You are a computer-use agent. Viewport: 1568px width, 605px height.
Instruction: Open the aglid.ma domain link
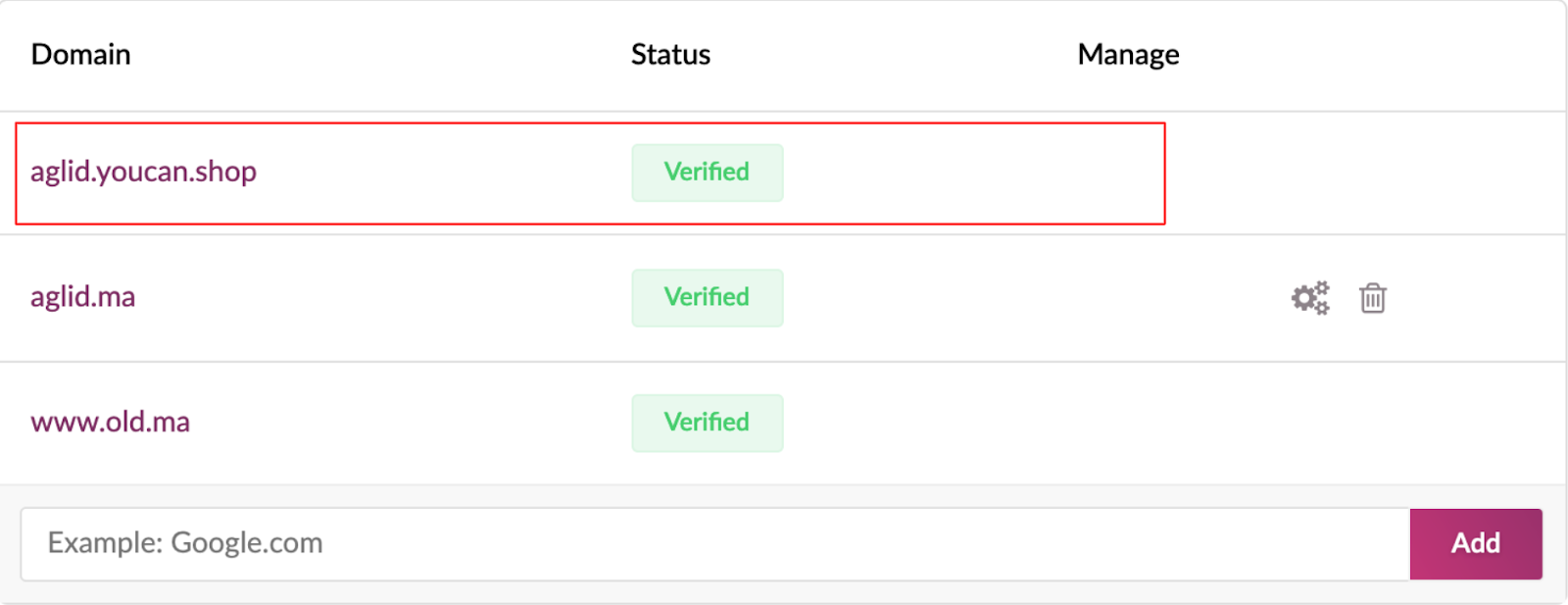(83, 296)
